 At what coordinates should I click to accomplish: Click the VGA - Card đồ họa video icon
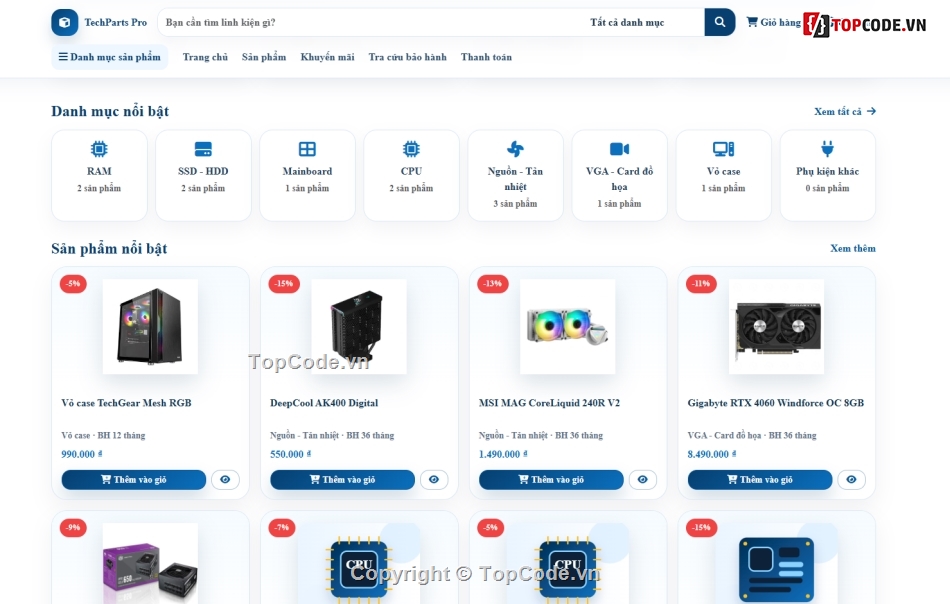[619, 149]
